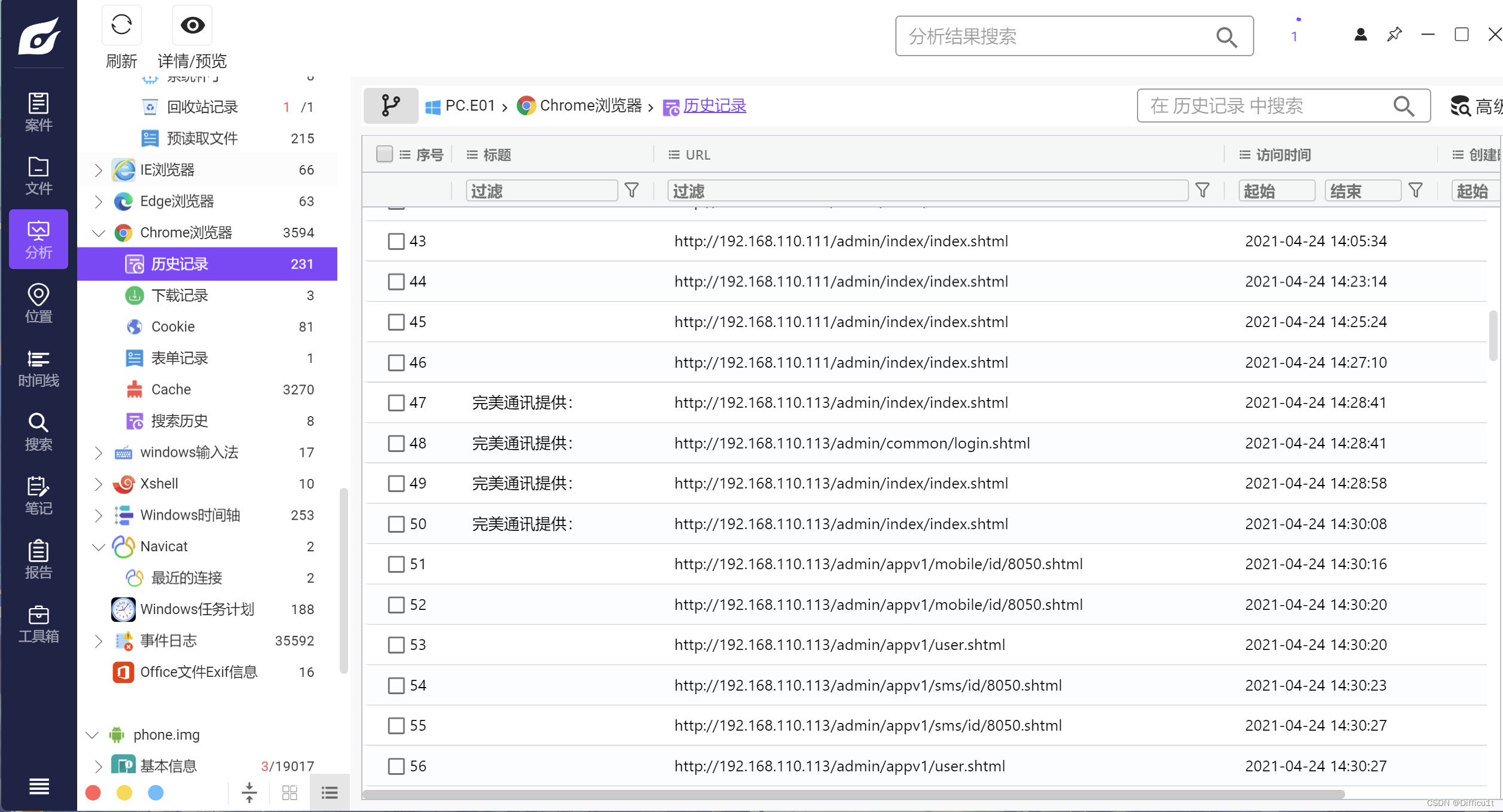The width and height of the screenshot is (1503, 812).
Task: Switch to list view icon at bottom
Action: (330, 793)
